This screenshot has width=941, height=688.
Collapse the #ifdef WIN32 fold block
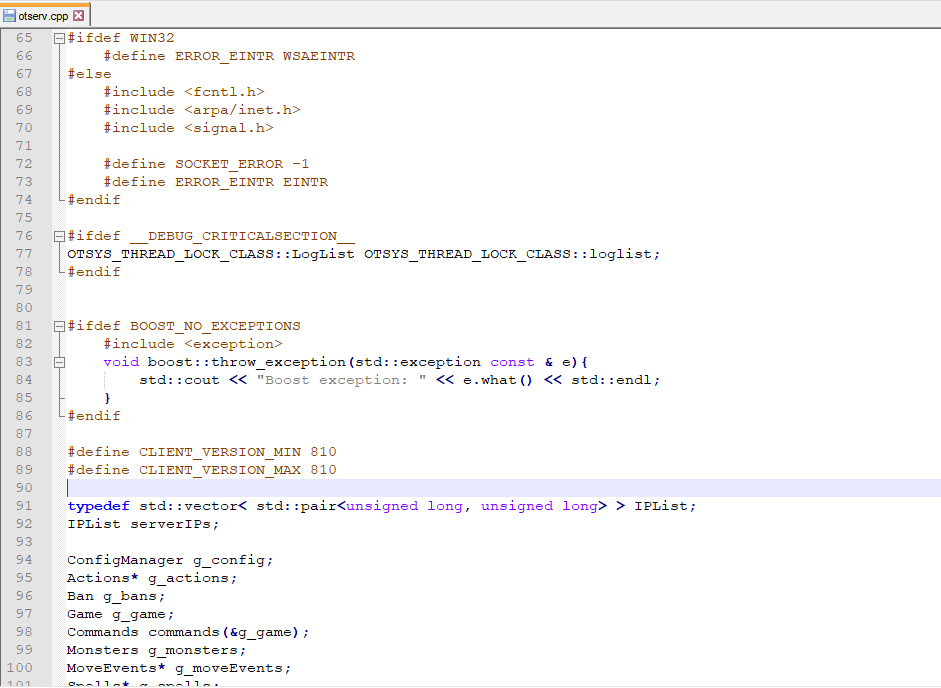pos(59,38)
